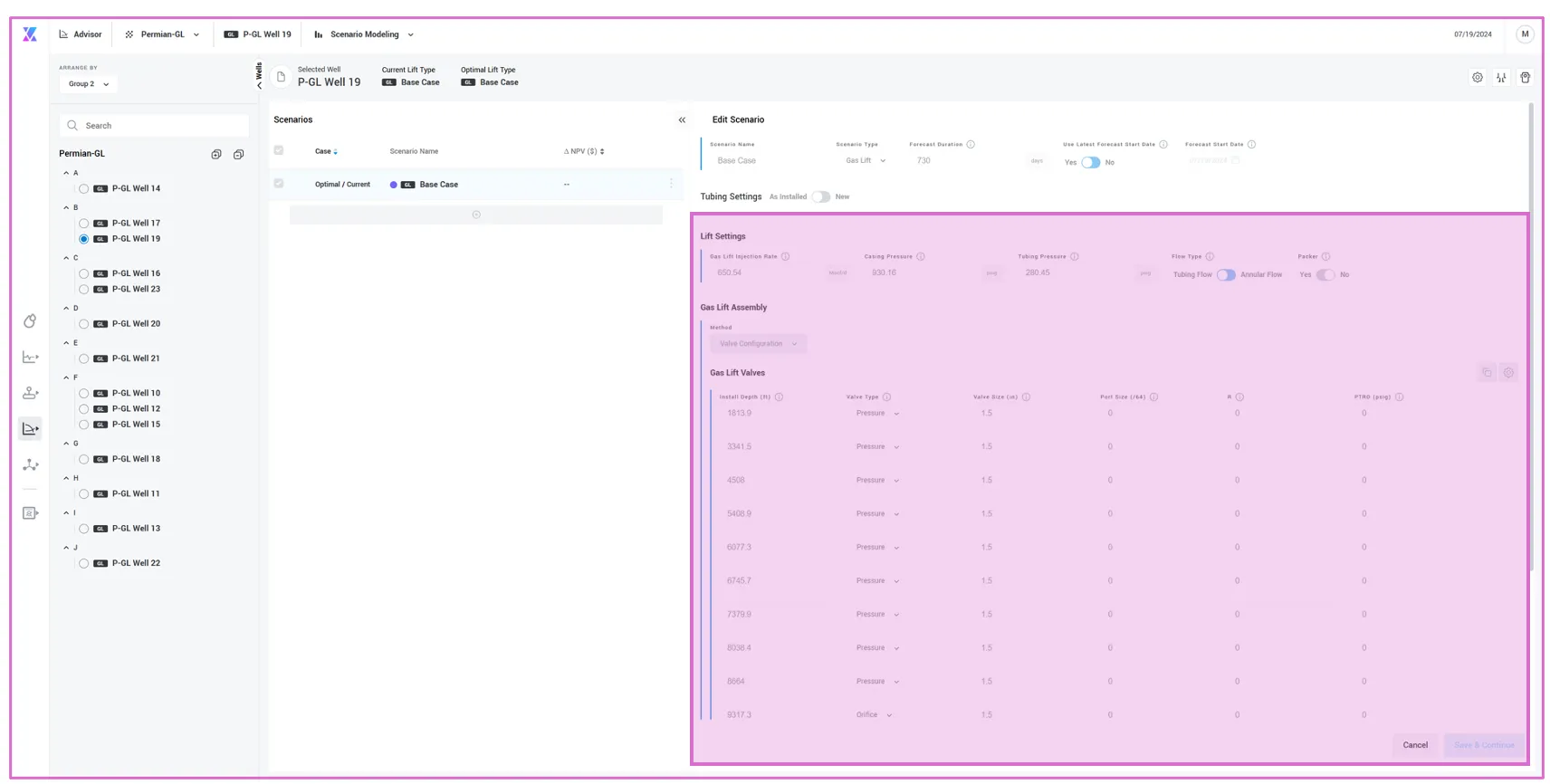This screenshot has height=784, width=1550.
Task: Click the boxed person icon at bottom of sidebar
Action: [x=30, y=513]
